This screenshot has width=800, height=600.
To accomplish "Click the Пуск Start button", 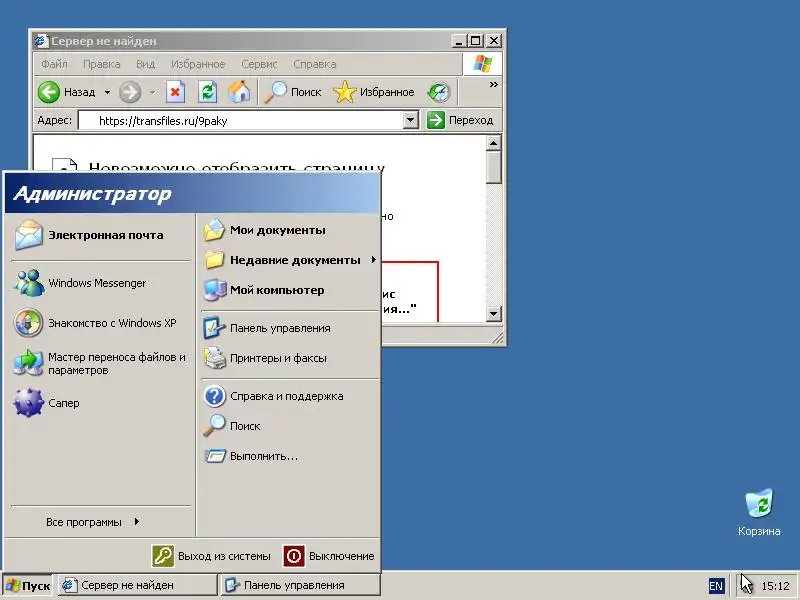I will 28,586.
